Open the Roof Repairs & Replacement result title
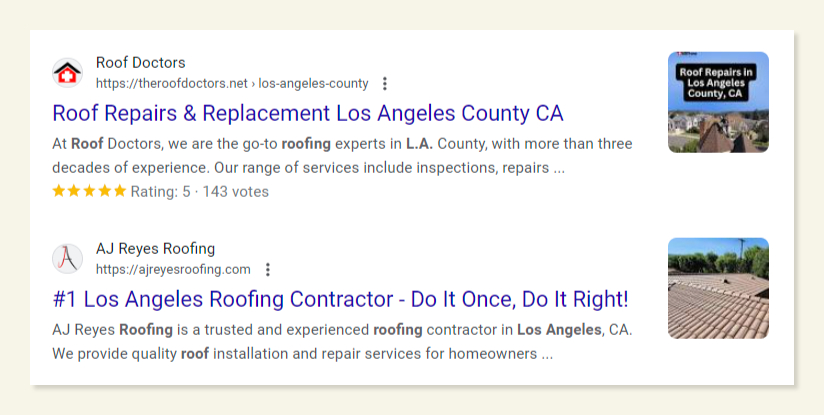The height and width of the screenshot is (415, 824). pyautogui.click(x=308, y=113)
